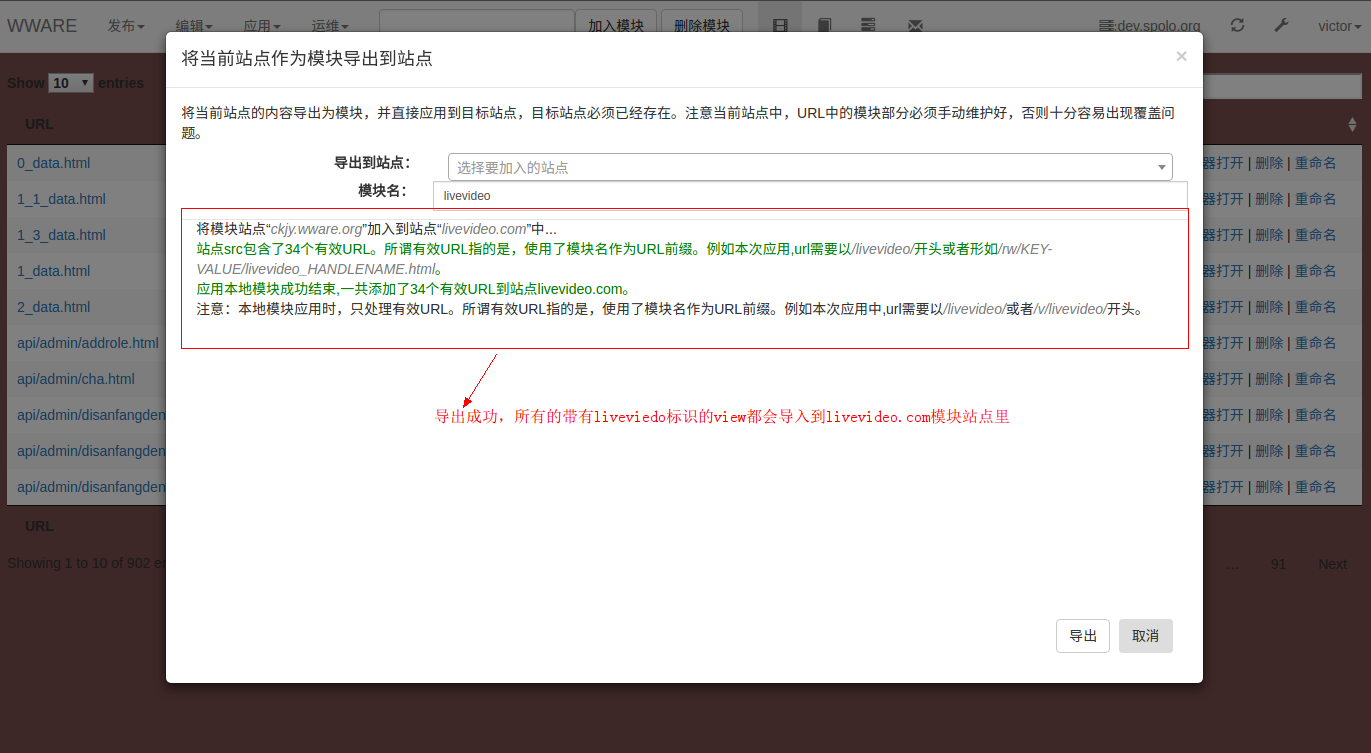Image resolution: width=1371 pixels, height=753 pixels.
Task: Click the 删除模块 button
Action: click(702, 26)
